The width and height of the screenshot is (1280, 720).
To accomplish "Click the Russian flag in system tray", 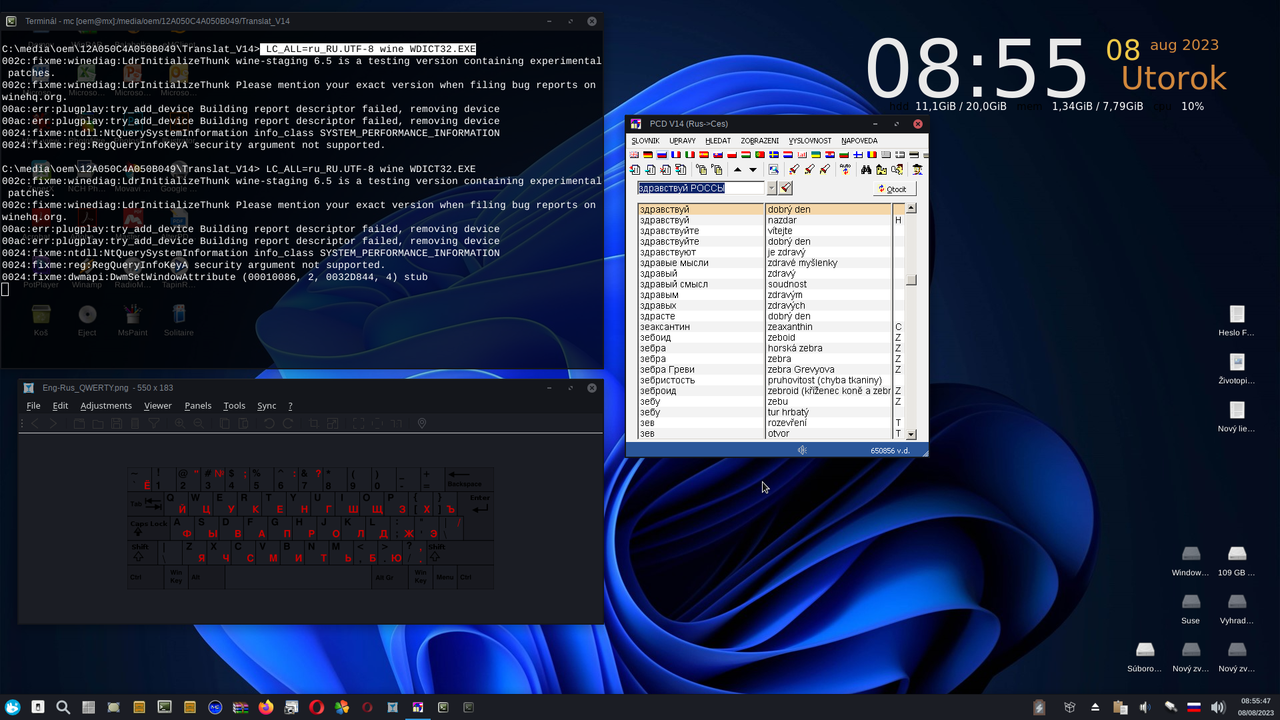I will coord(1193,707).
